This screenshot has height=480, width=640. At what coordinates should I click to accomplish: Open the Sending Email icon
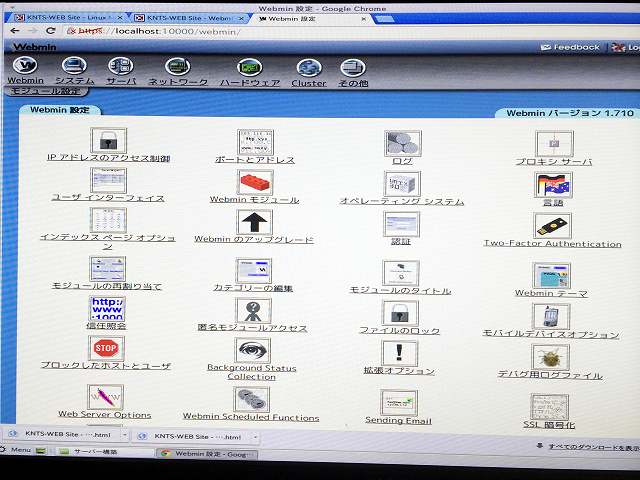(x=398, y=403)
